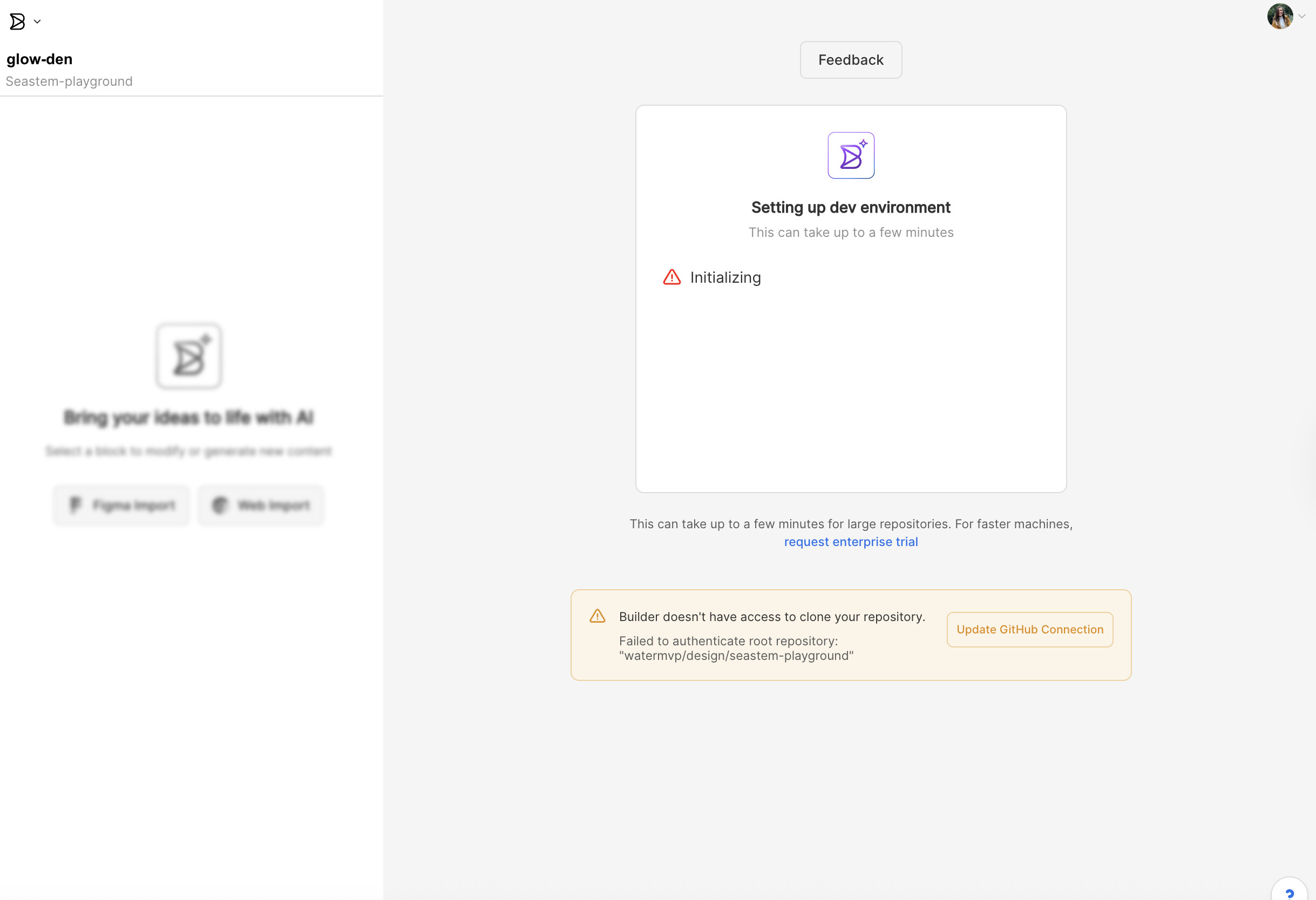Click the Initializing status text
This screenshot has width=1316, height=900.
coord(725,277)
